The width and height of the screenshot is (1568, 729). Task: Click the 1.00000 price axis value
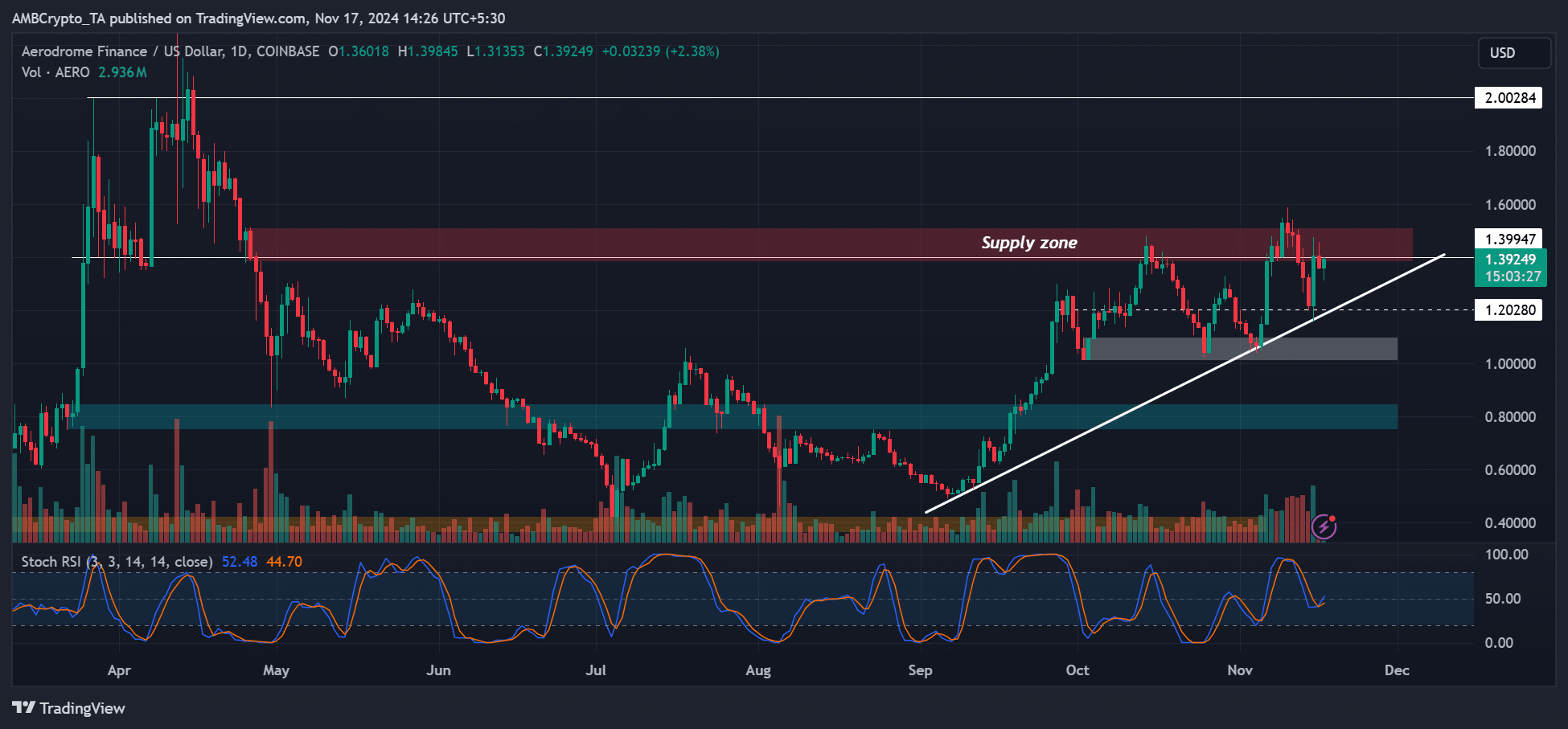1510,364
